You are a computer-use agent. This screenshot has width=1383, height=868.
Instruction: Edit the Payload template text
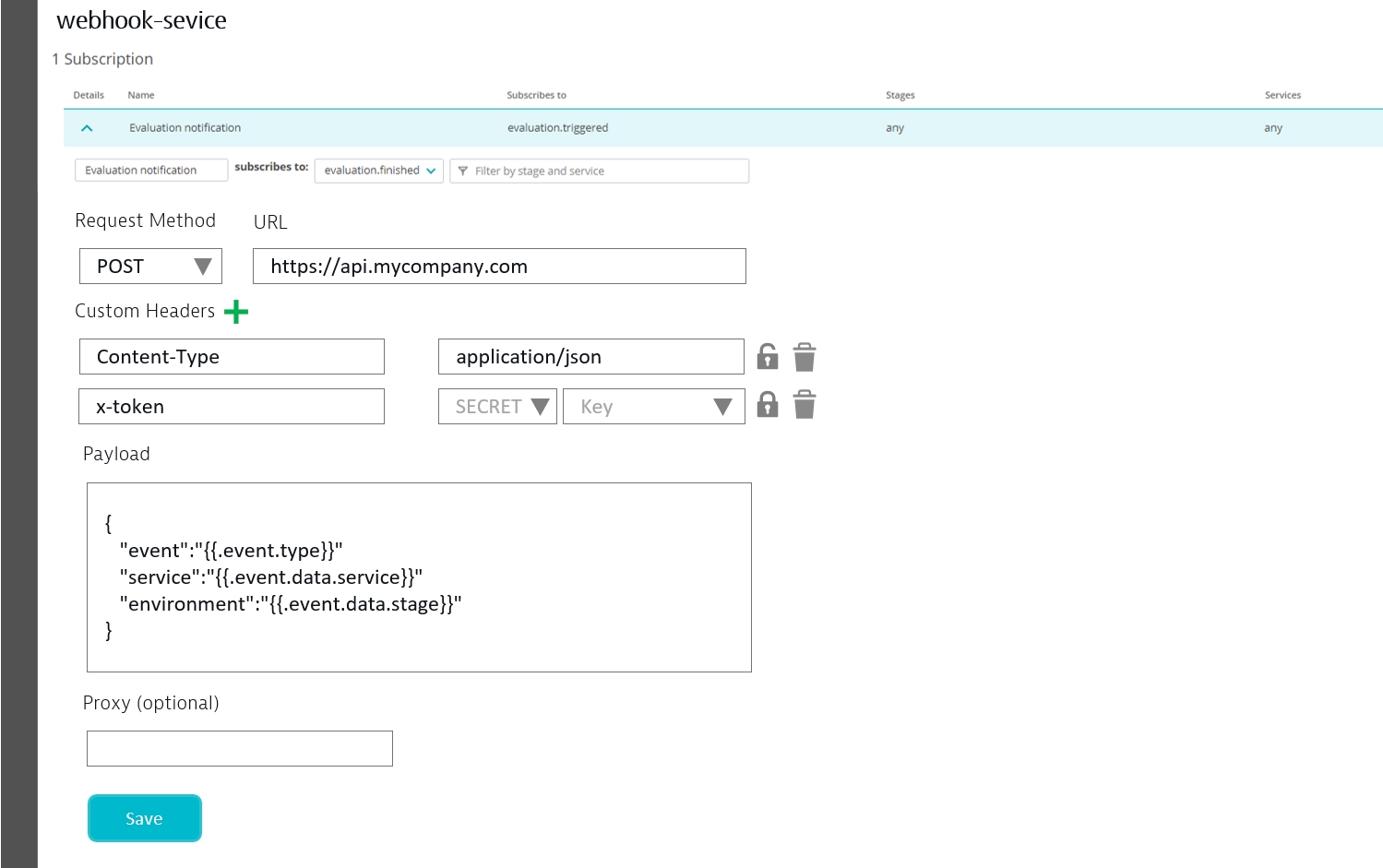[418, 577]
